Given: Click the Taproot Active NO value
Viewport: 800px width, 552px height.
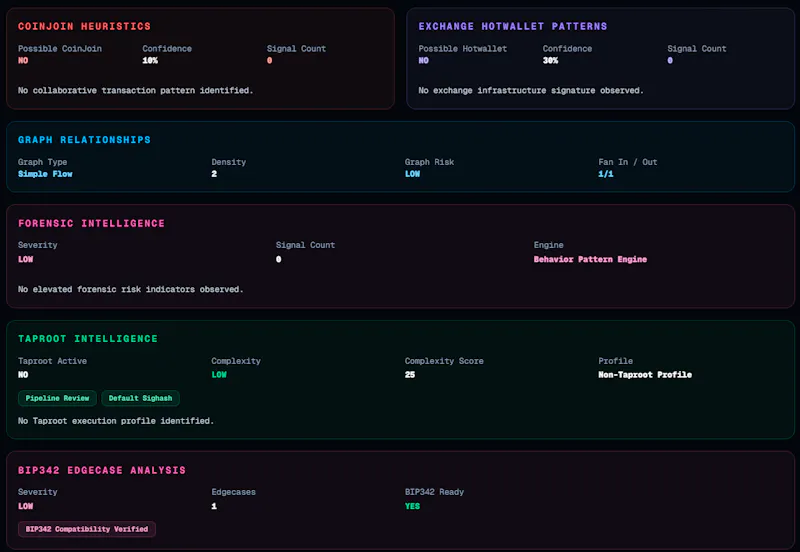Looking at the screenshot, I should click(23, 374).
